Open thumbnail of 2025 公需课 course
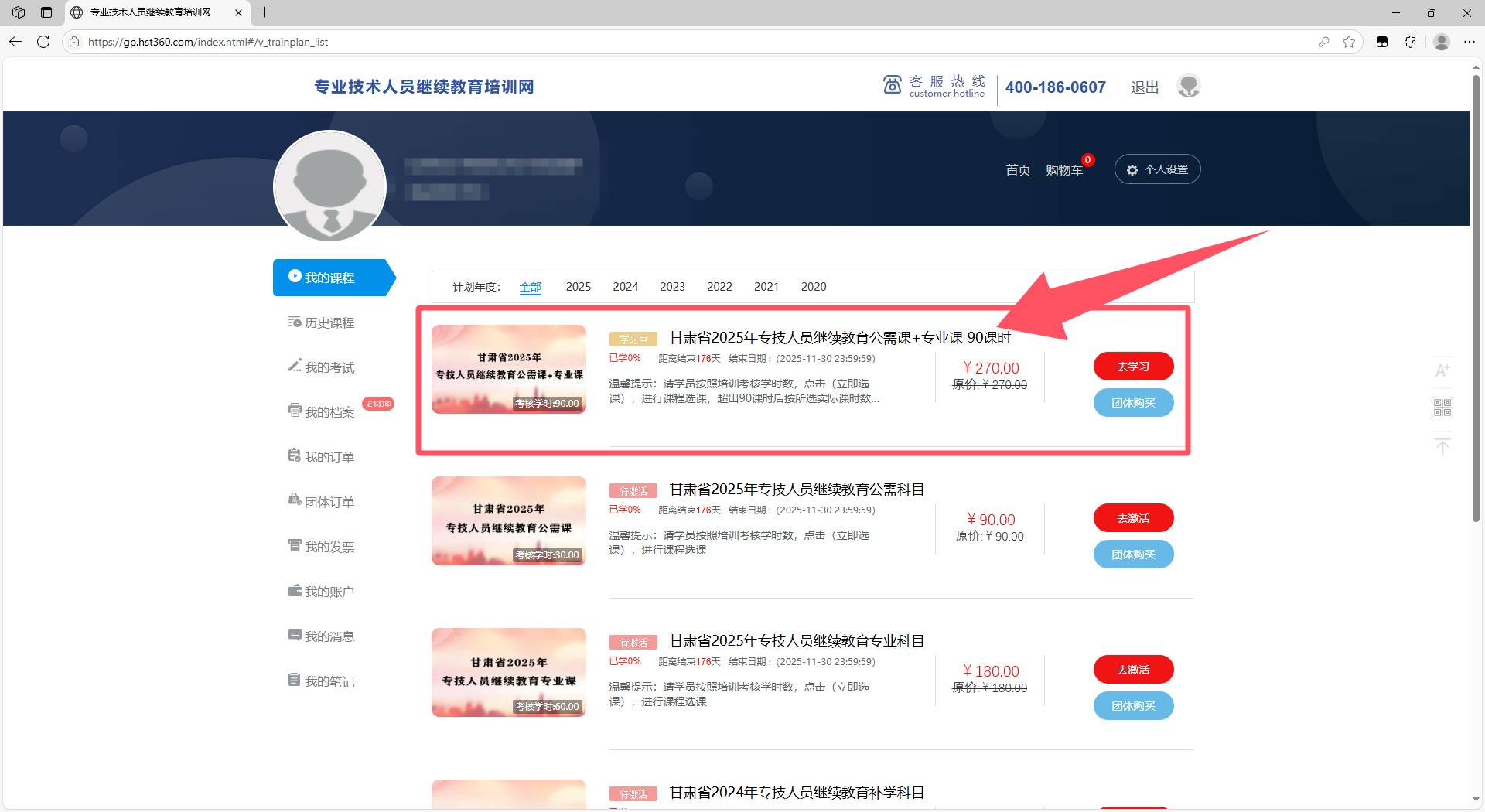Screen dimensions: 1485x812 [509, 520]
